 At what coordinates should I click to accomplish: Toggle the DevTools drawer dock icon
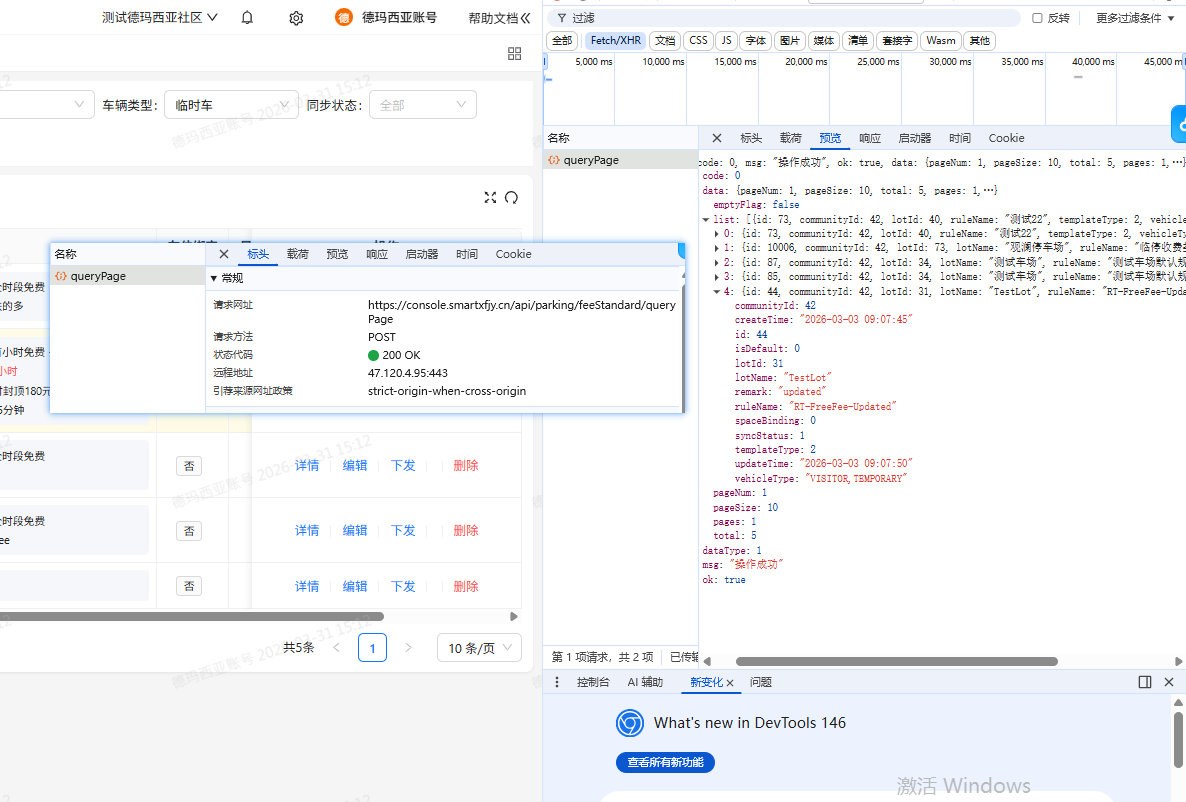point(1145,682)
